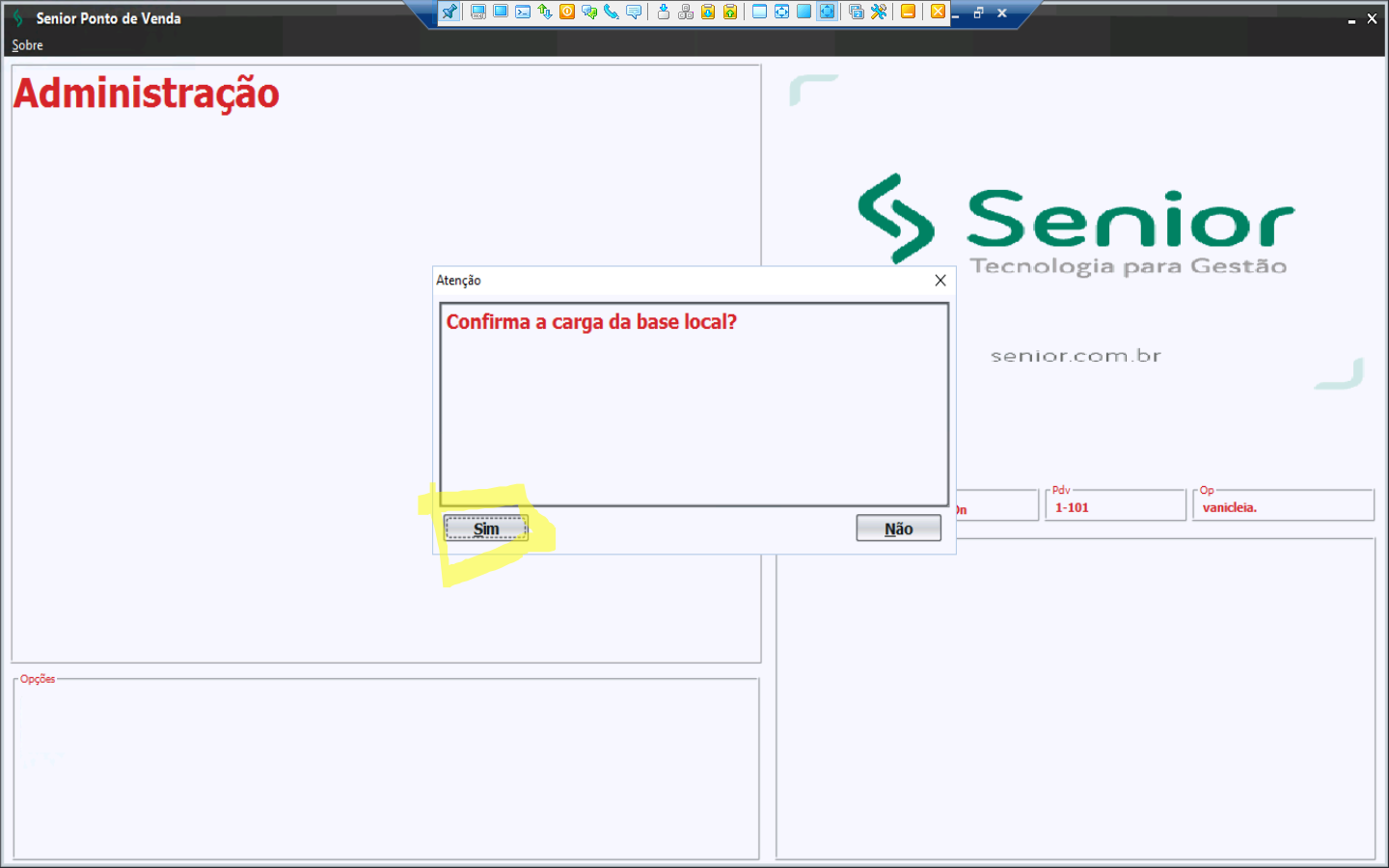Click the green up-down file transfer arrows icon

click(545, 12)
